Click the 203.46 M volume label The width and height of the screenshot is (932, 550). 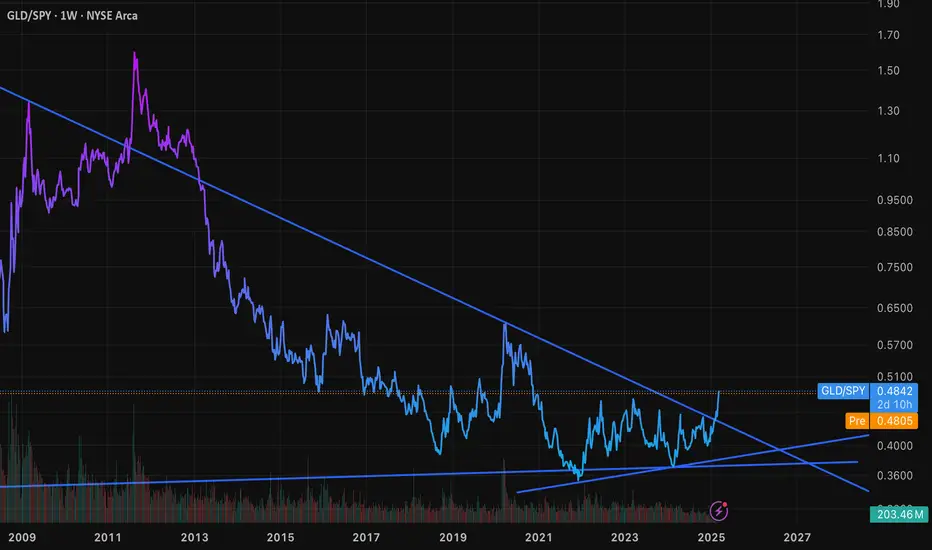coord(899,514)
